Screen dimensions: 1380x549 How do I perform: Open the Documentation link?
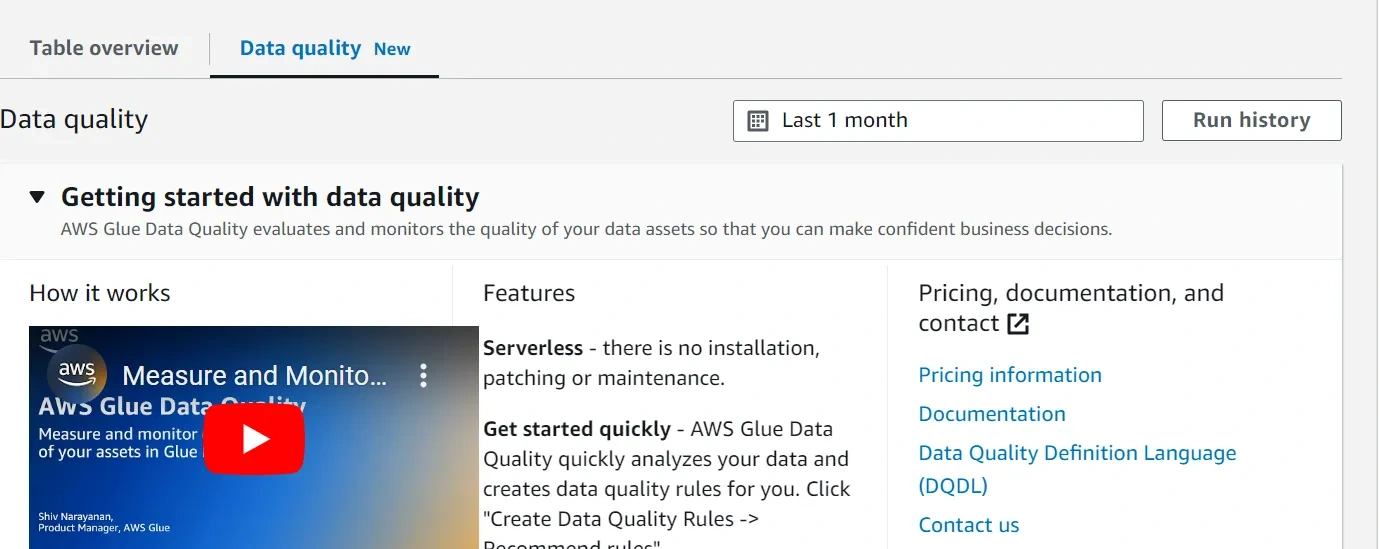pyautogui.click(x=992, y=414)
